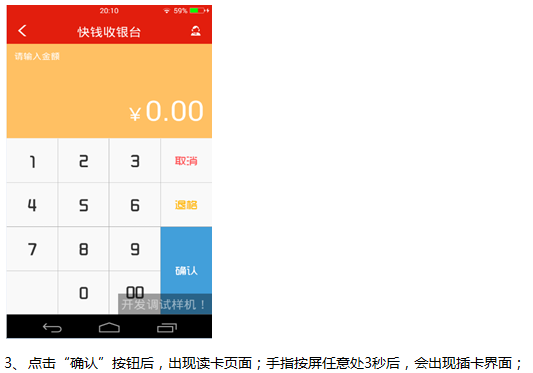The width and height of the screenshot is (533, 373).
Task: Tap Android recent apps button
Action: coord(167,328)
